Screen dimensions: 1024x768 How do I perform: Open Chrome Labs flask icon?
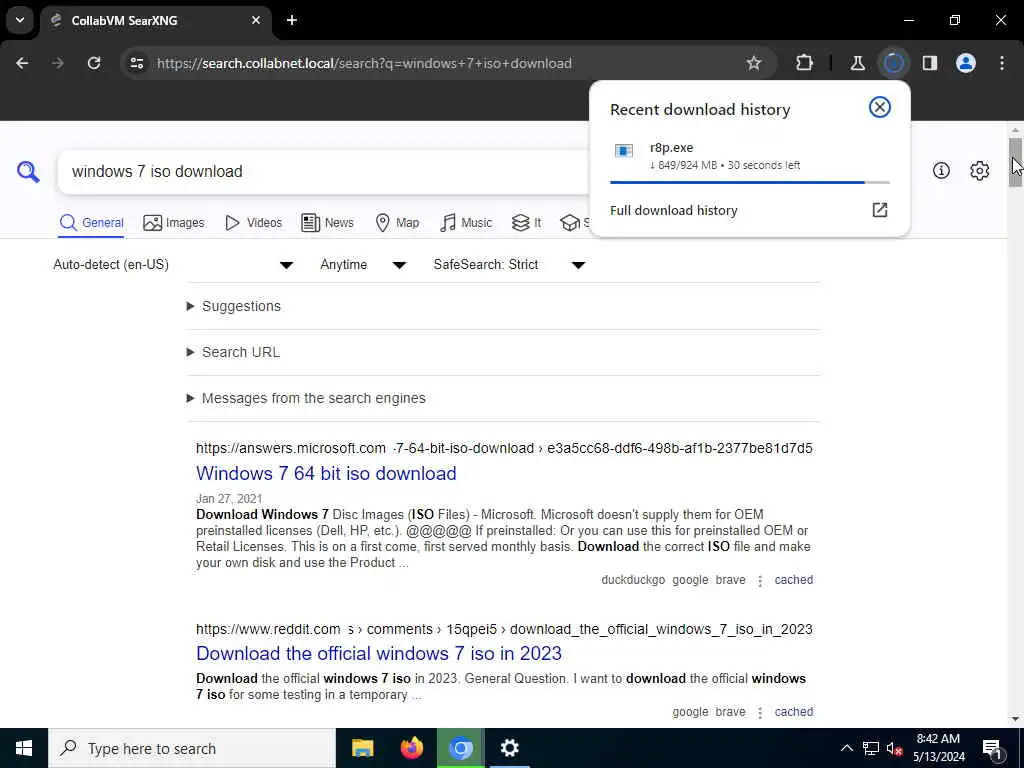point(857,63)
